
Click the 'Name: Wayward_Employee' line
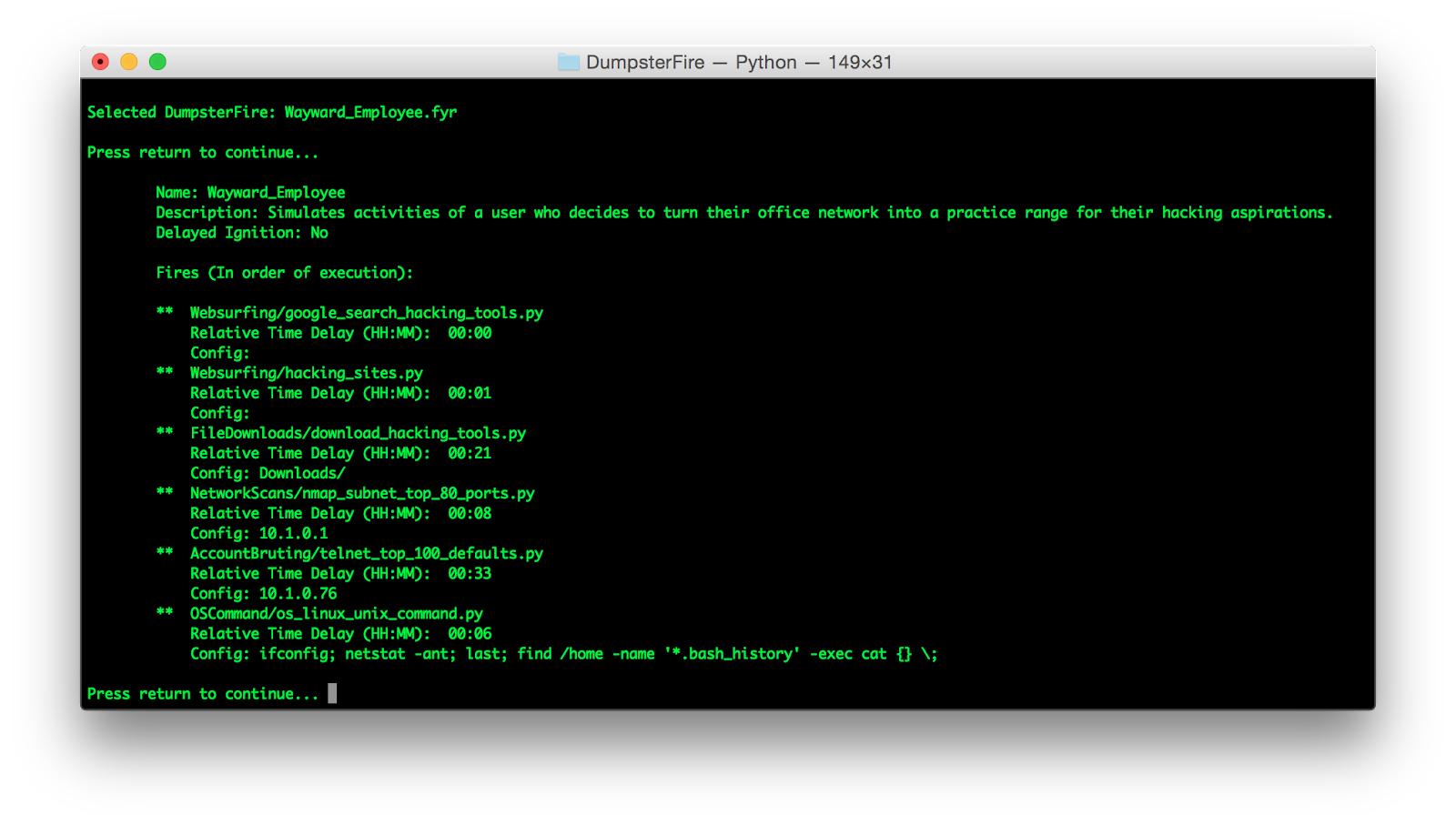click(x=250, y=192)
